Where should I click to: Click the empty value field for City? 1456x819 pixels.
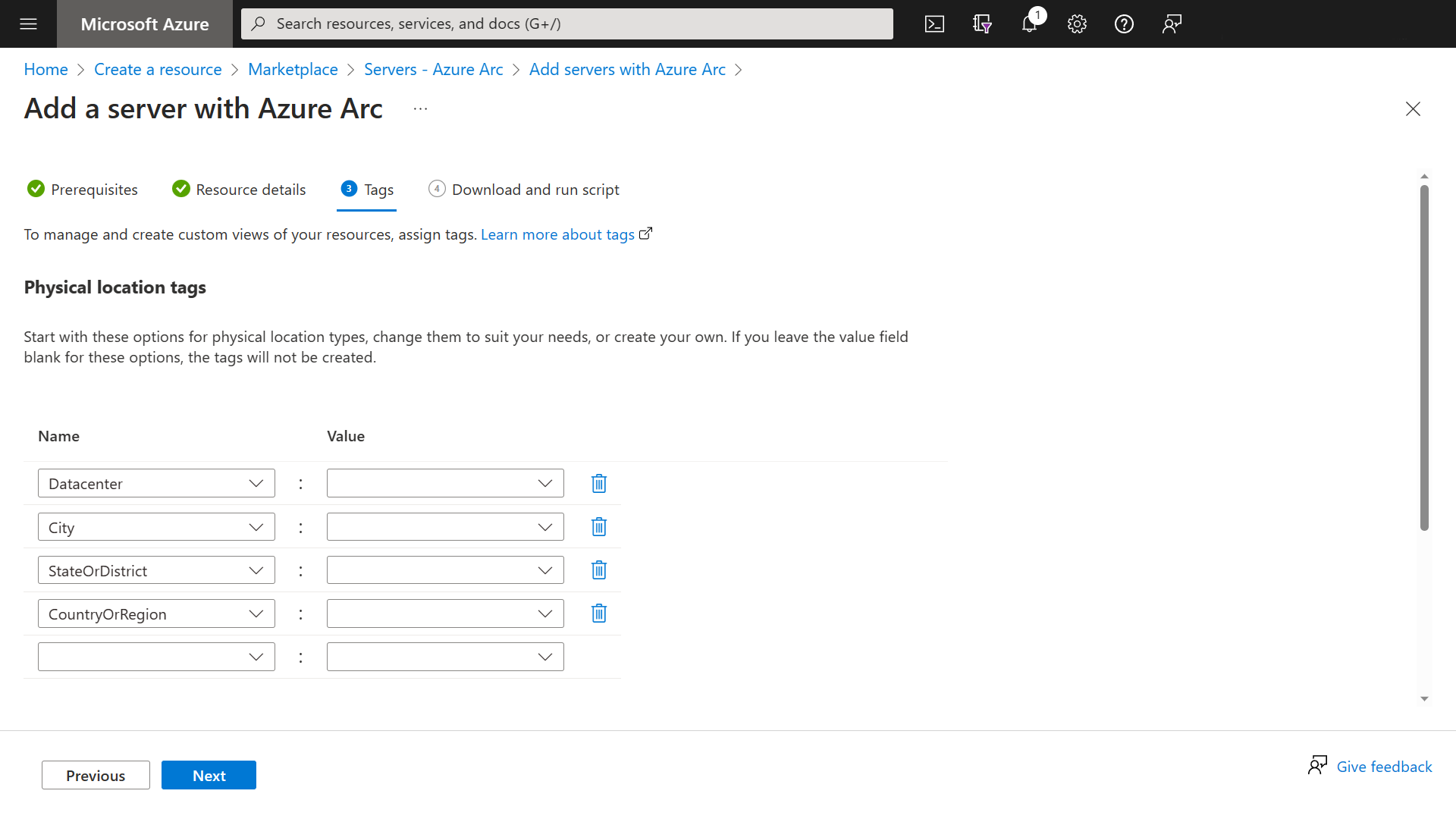(445, 527)
